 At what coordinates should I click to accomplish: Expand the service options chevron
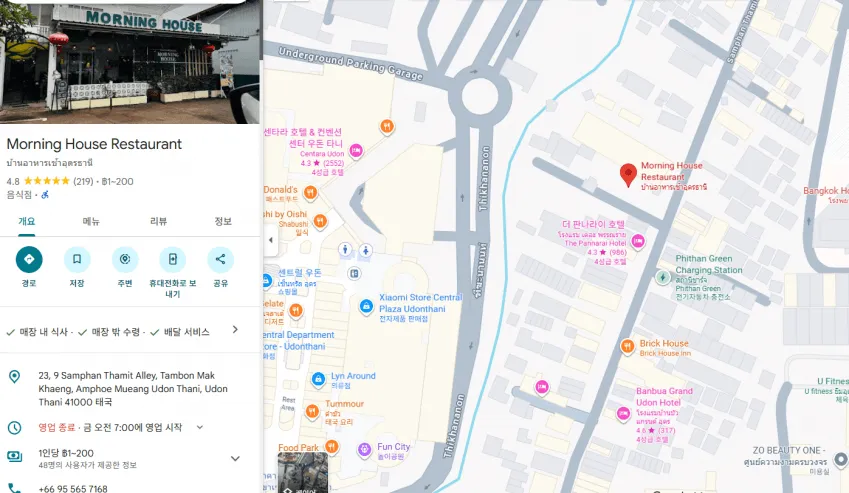pos(235,330)
